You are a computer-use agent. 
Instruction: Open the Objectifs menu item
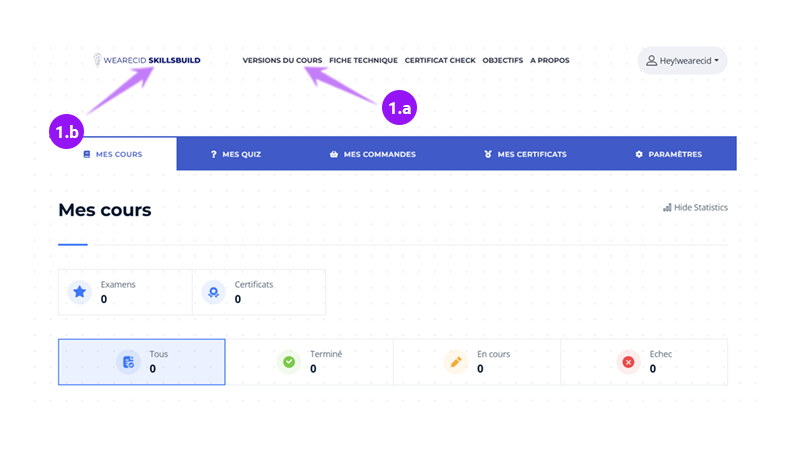(503, 60)
